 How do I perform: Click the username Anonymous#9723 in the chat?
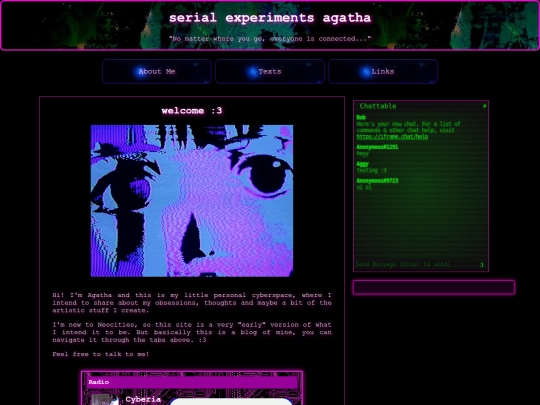[x=377, y=181]
